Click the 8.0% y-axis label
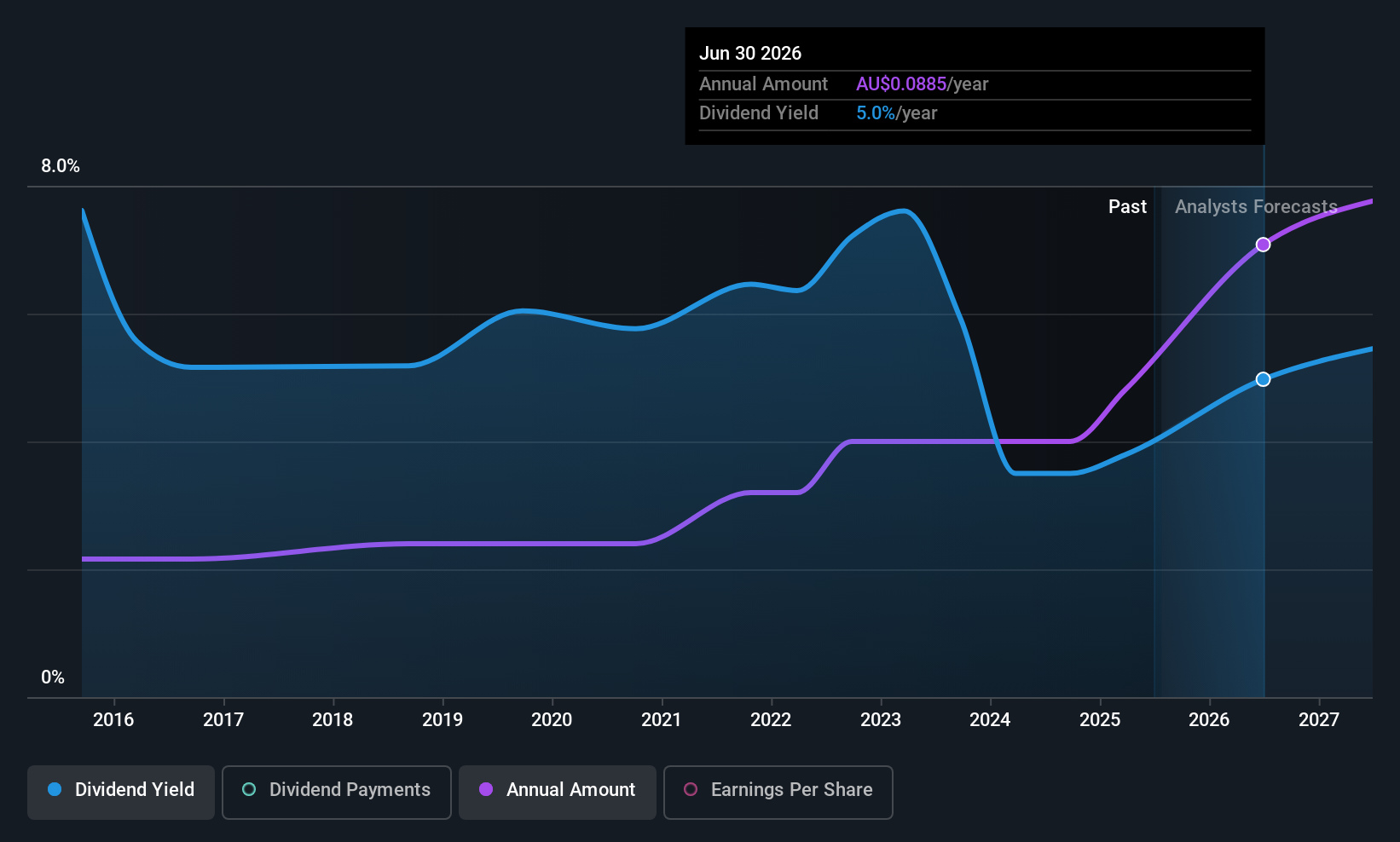 click(x=61, y=166)
